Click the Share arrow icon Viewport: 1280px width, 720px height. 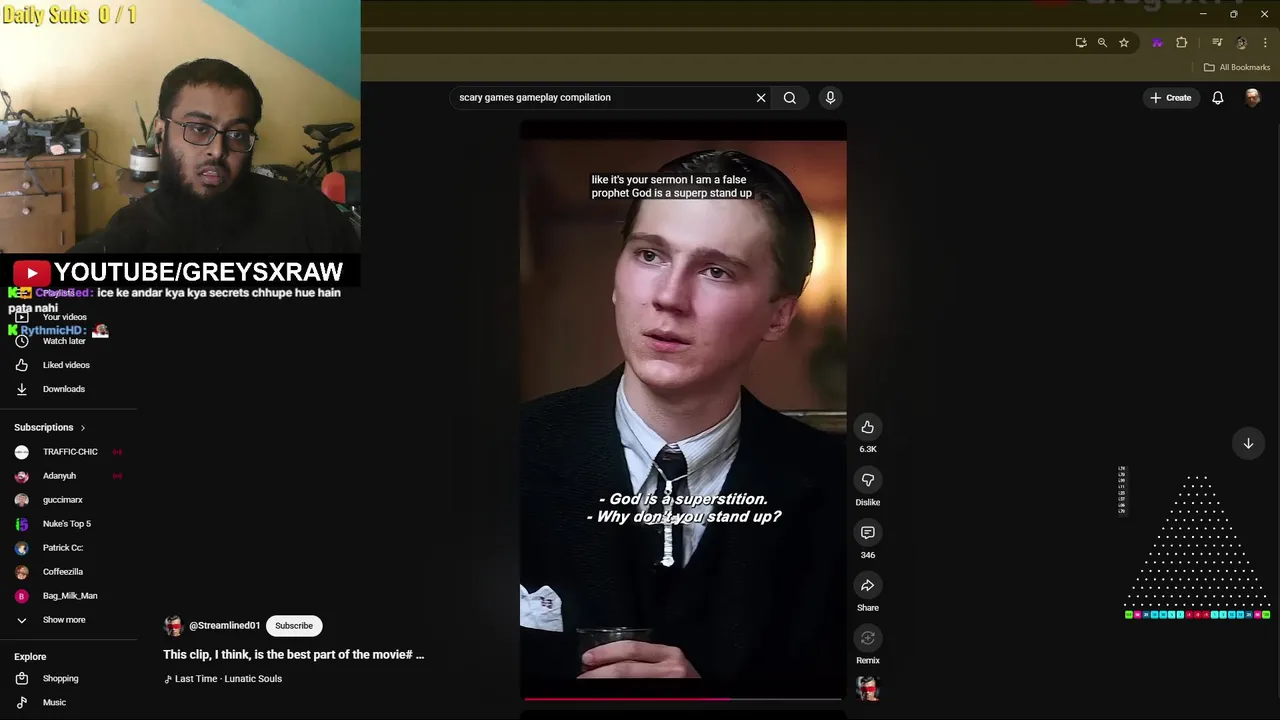867,586
